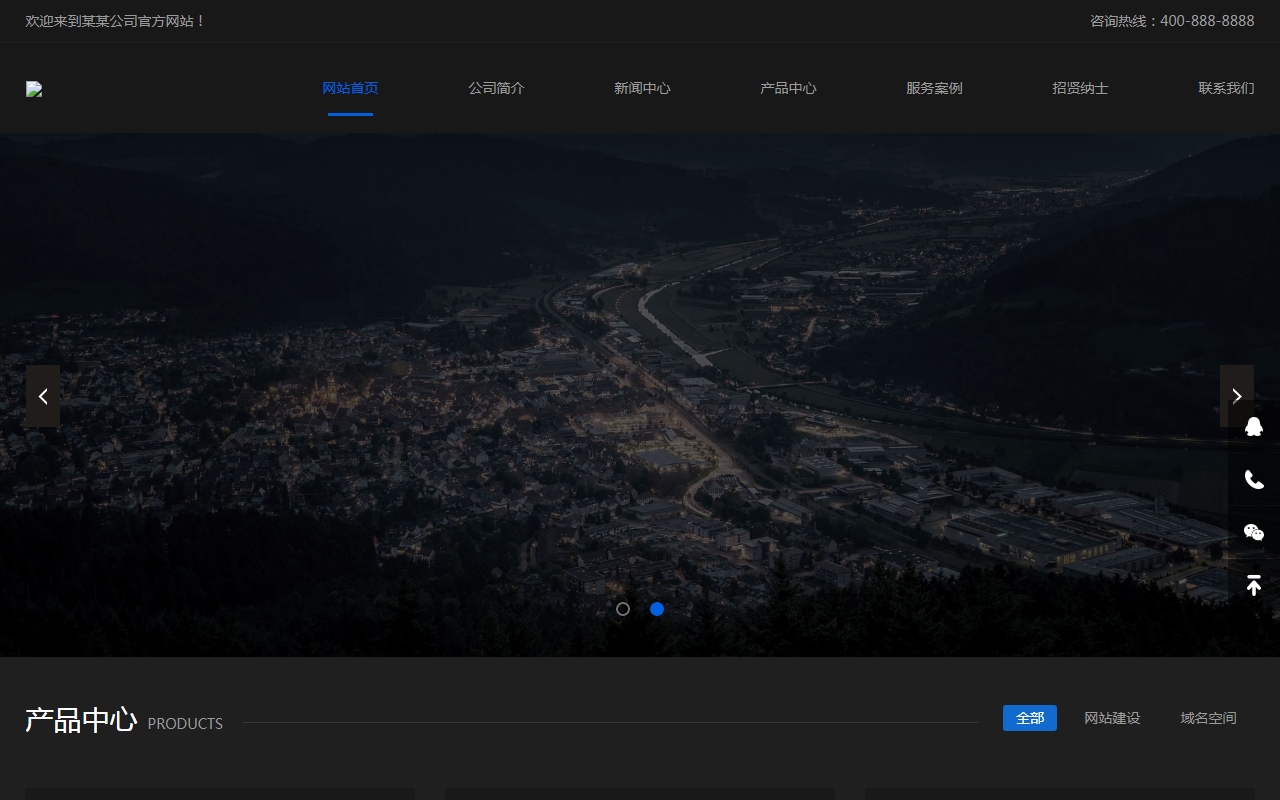Open 公司简介 navigation item
This screenshot has width=1280, height=800.
496,88
